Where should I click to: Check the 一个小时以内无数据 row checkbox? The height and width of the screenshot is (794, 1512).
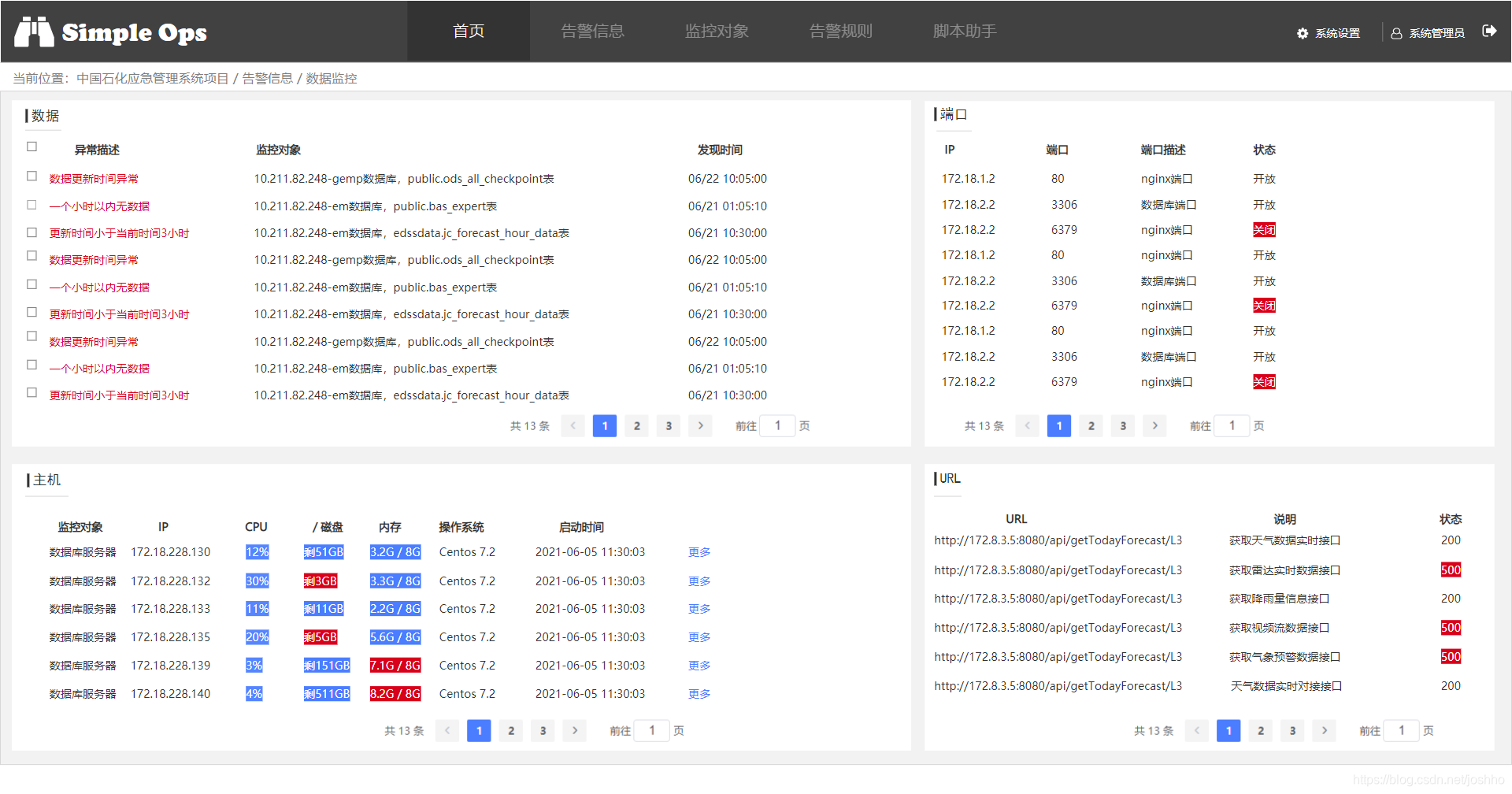(31, 201)
